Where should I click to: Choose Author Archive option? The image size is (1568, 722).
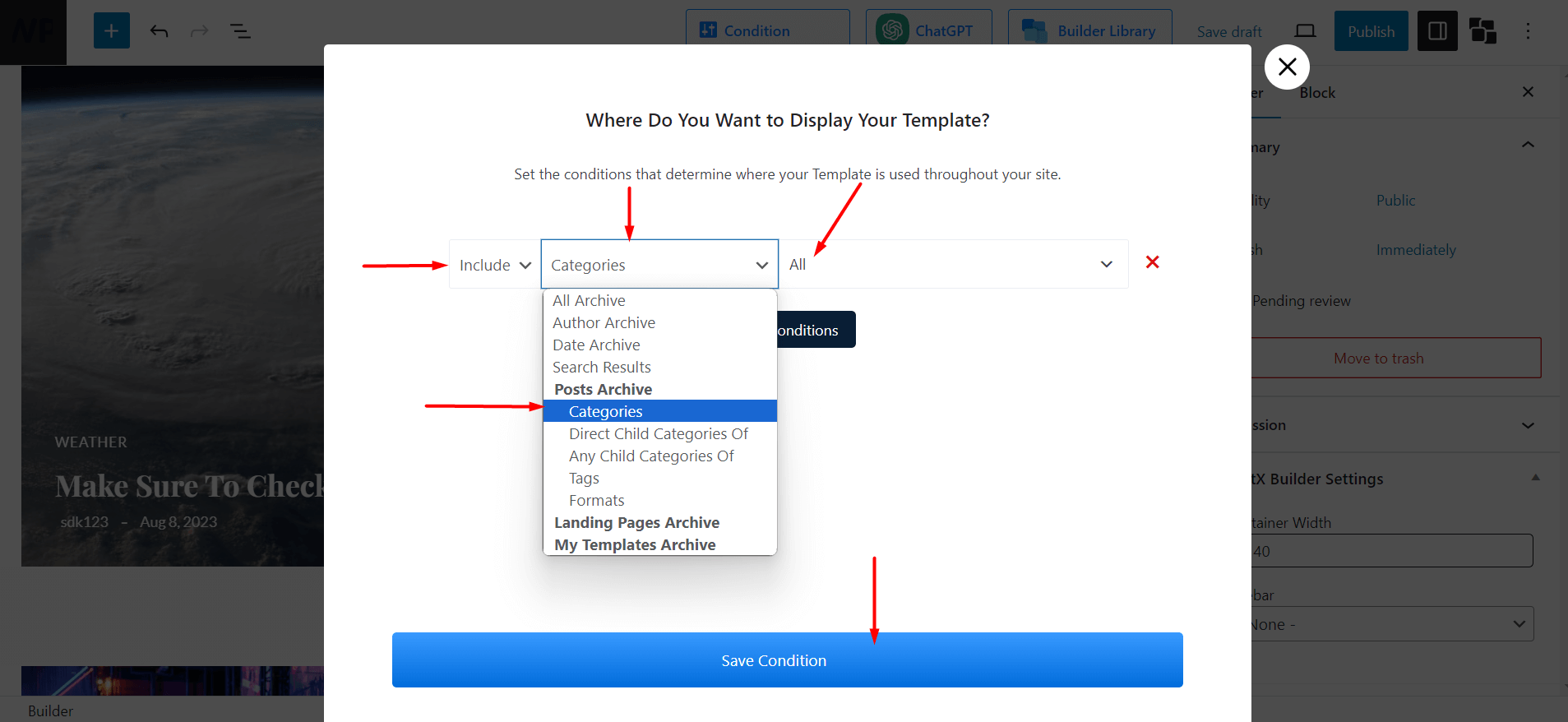pos(604,323)
